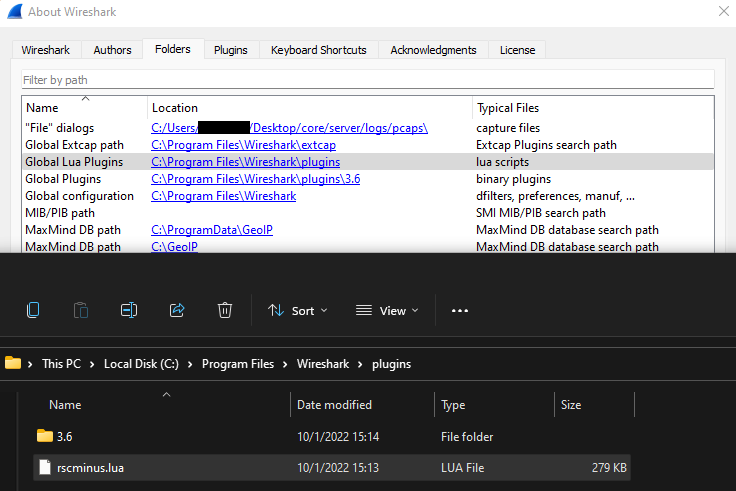The height and width of the screenshot is (491, 736).
Task: Select the rscminus.lua file icon
Action: [x=45, y=467]
